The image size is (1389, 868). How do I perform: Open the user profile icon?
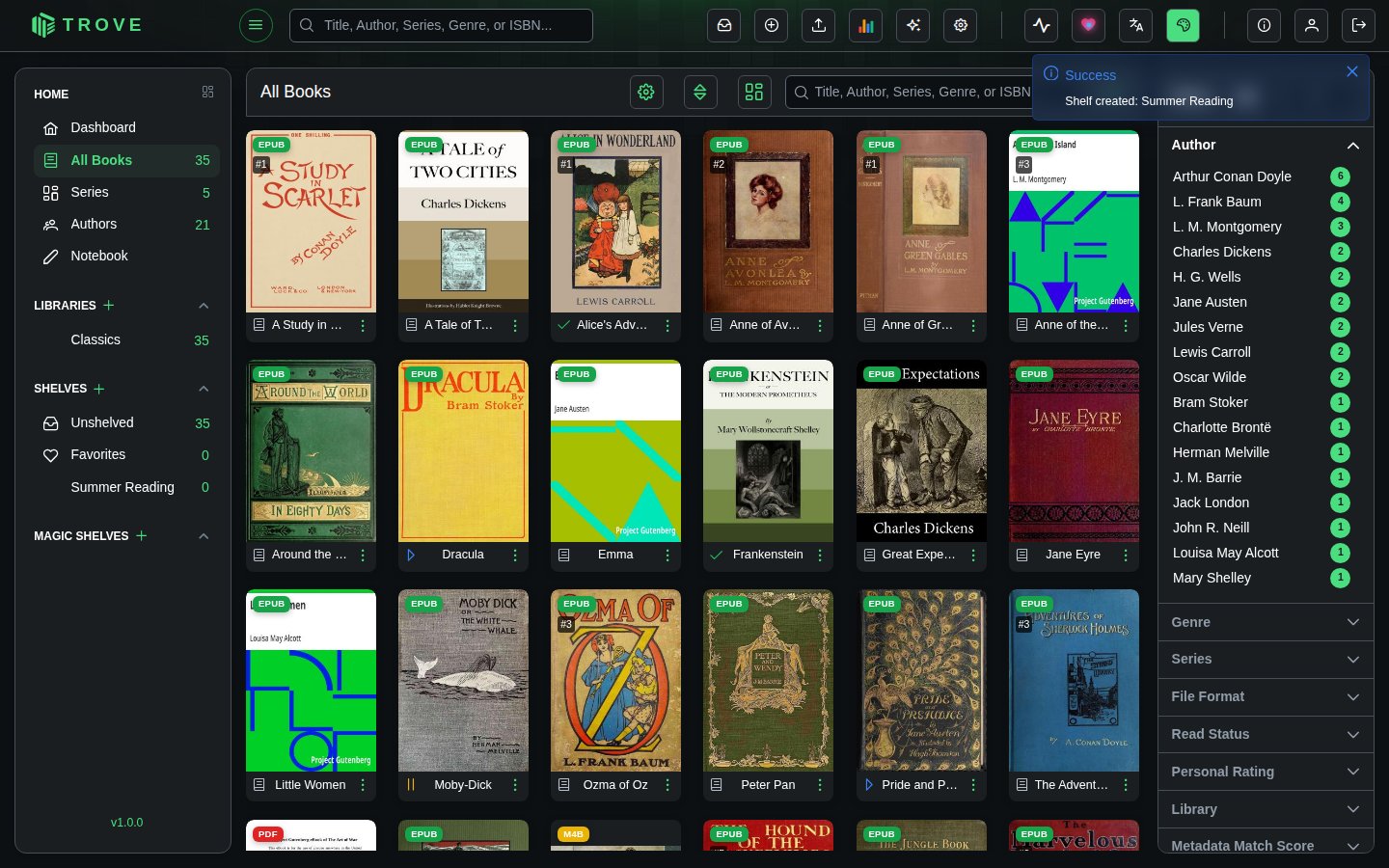pos(1312,25)
